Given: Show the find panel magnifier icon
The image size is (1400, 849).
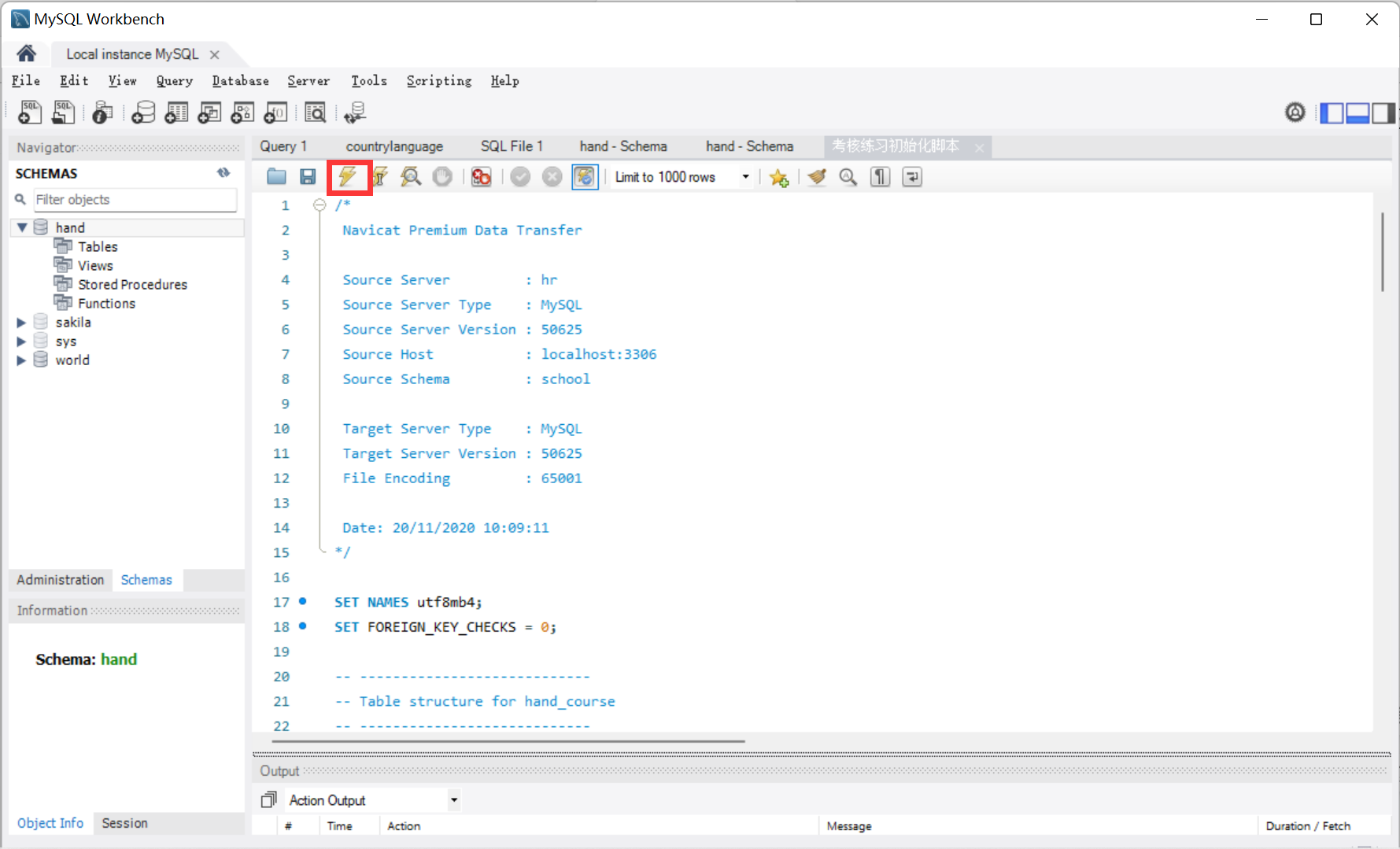Looking at the screenshot, I should [848, 177].
